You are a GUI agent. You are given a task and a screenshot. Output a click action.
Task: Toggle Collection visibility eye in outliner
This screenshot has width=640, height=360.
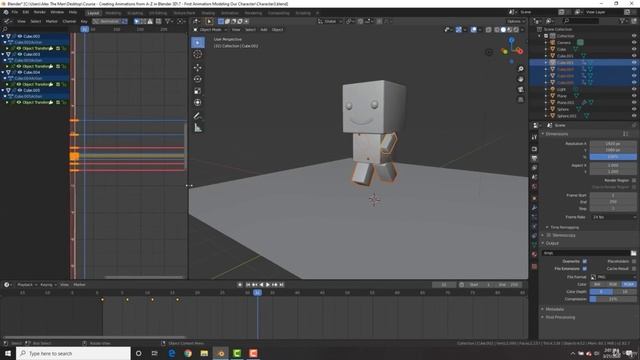(634, 36)
